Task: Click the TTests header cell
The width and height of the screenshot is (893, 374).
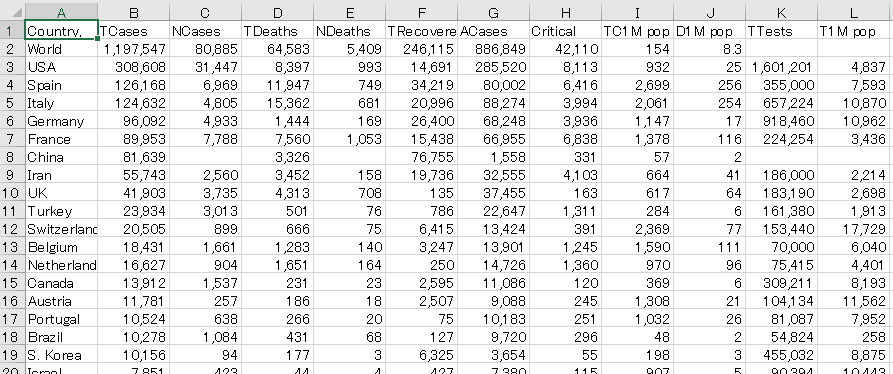Action: click(781, 31)
